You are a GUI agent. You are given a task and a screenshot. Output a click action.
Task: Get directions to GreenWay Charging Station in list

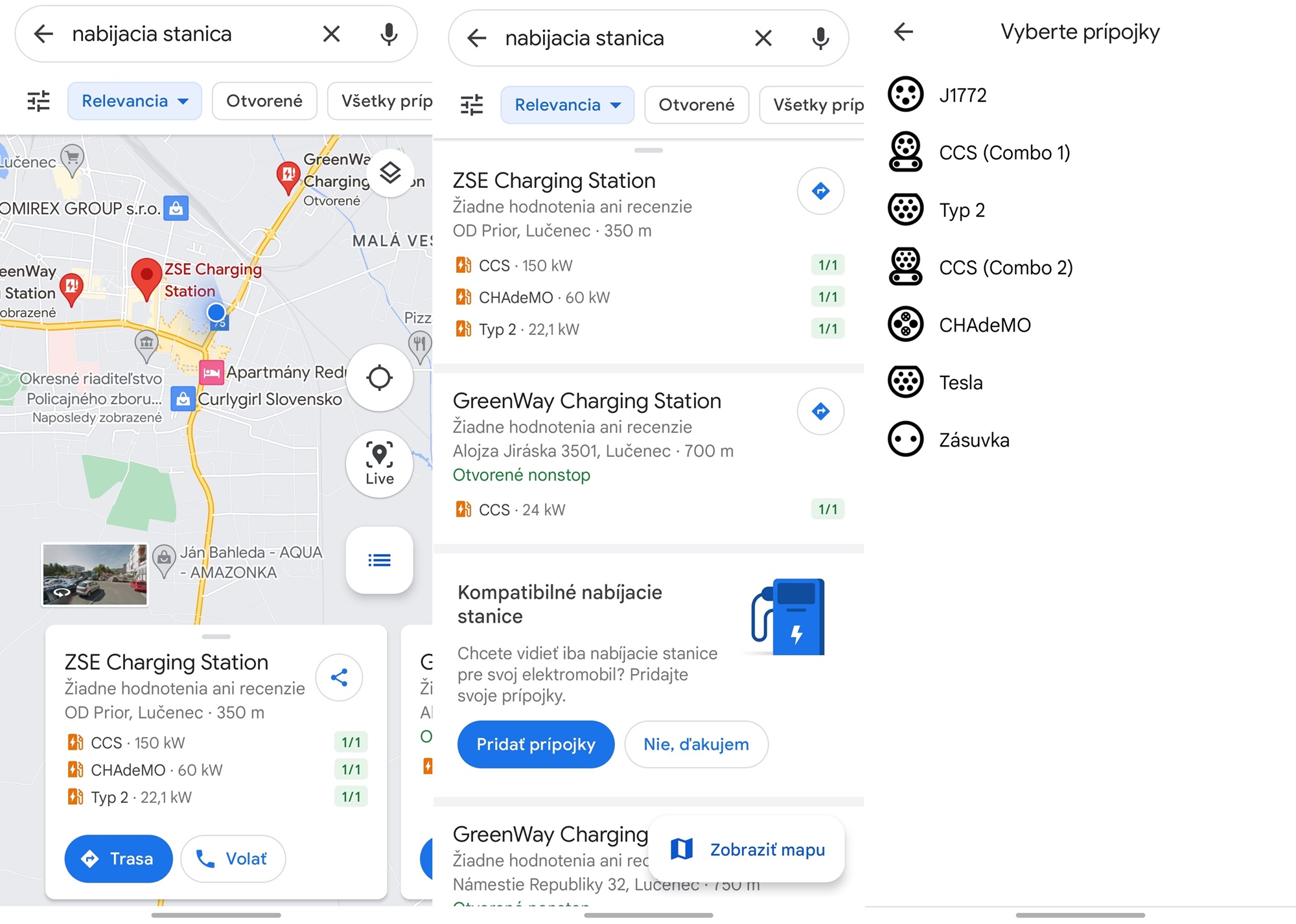click(820, 411)
